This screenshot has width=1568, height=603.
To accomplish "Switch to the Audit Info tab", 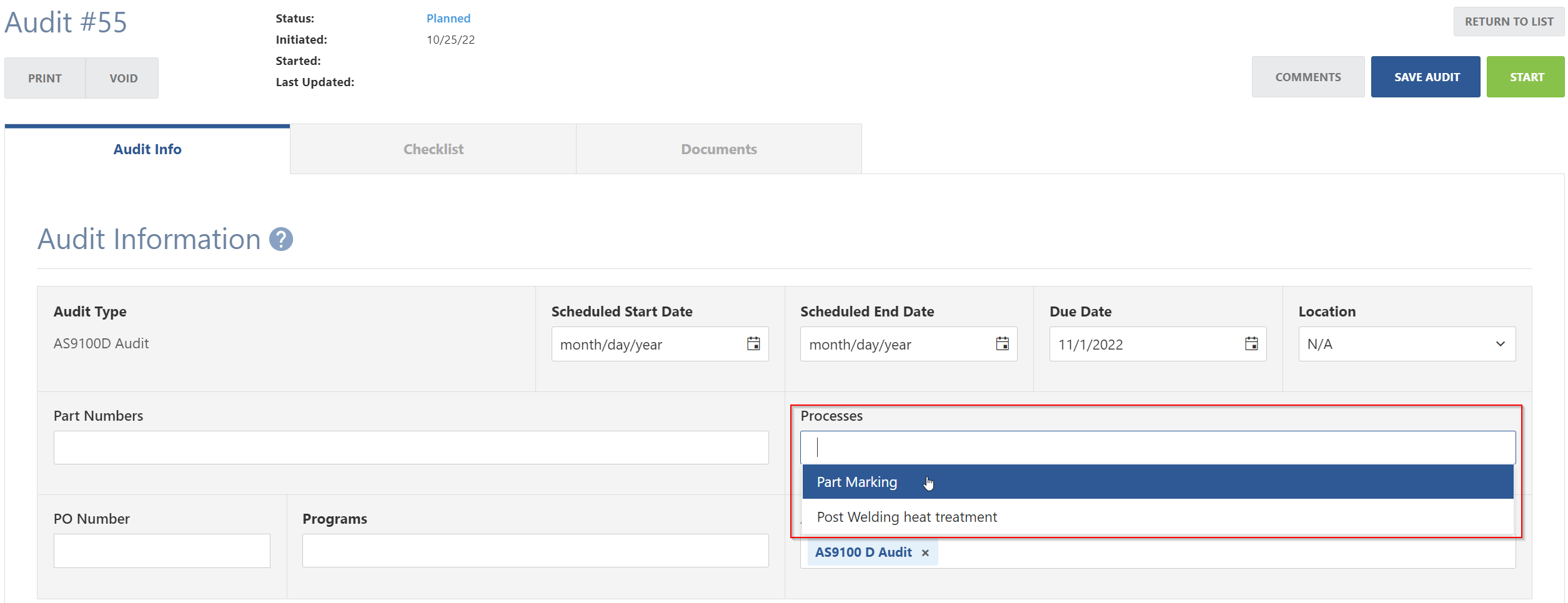I will 147,149.
